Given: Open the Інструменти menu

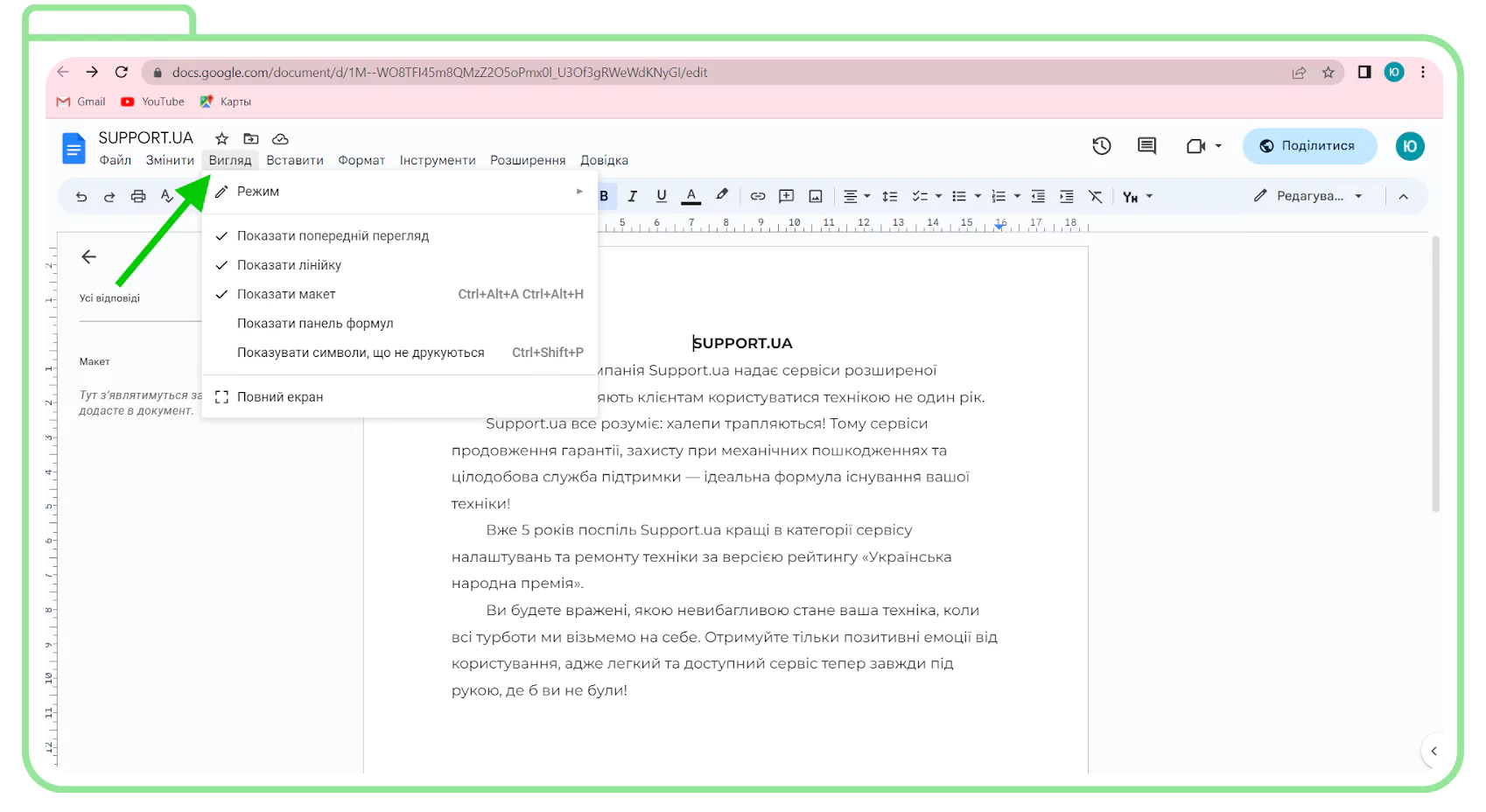Looking at the screenshot, I should pos(438,160).
